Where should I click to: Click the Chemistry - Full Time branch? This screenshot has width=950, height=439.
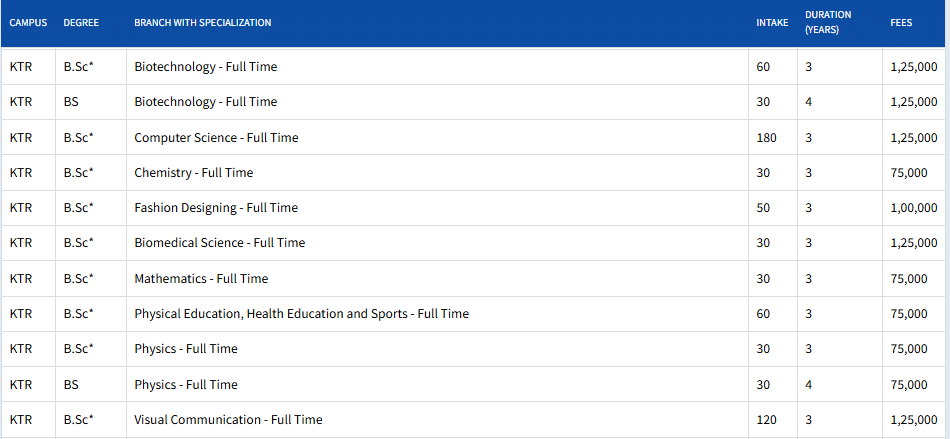[194, 173]
